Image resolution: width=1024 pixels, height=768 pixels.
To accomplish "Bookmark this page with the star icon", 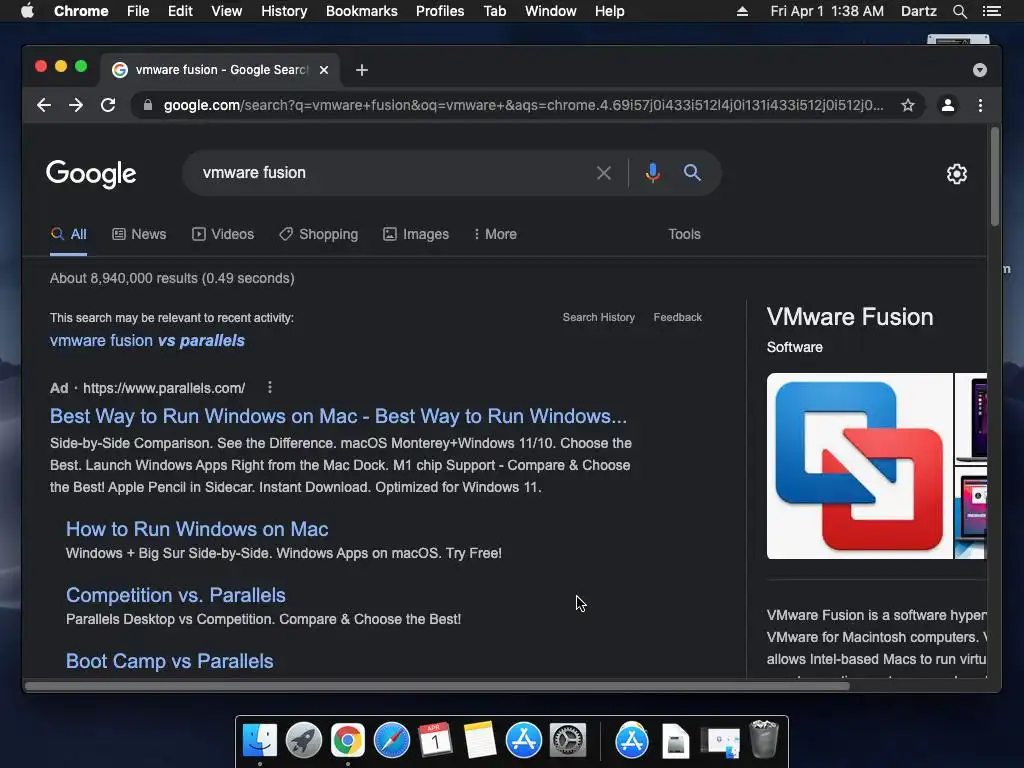I will point(908,105).
